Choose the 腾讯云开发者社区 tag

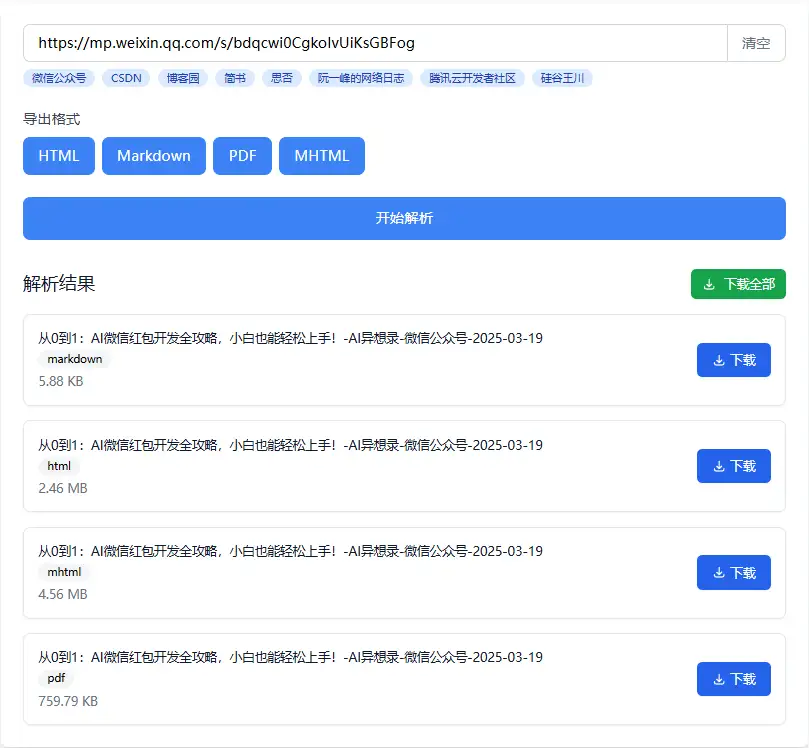[472, 78]
